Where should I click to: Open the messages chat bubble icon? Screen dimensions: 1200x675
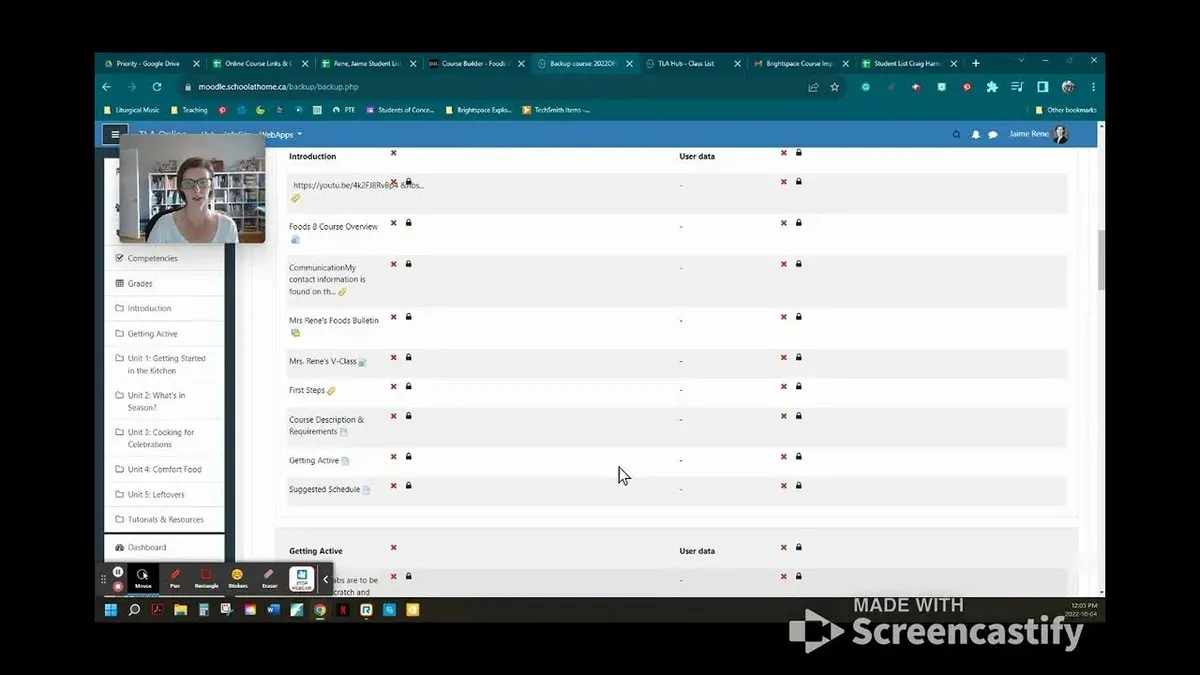(993, 134)
